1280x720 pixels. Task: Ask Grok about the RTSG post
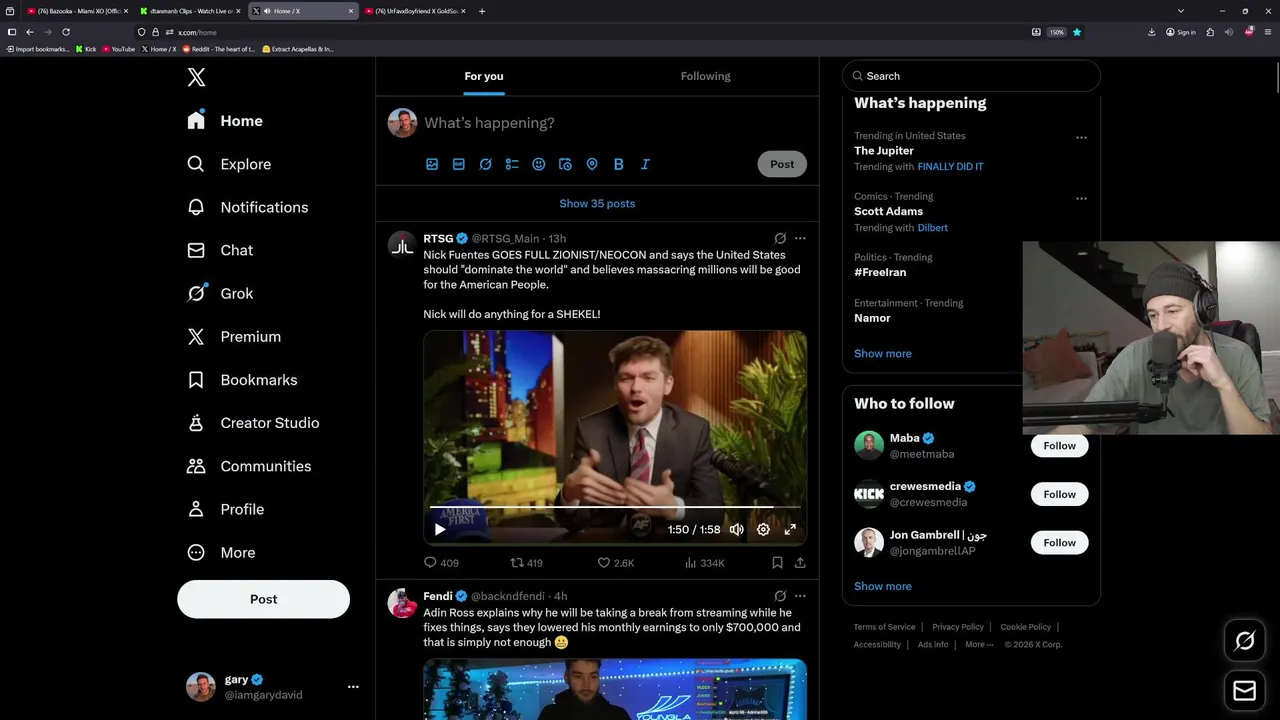point(780,239)
